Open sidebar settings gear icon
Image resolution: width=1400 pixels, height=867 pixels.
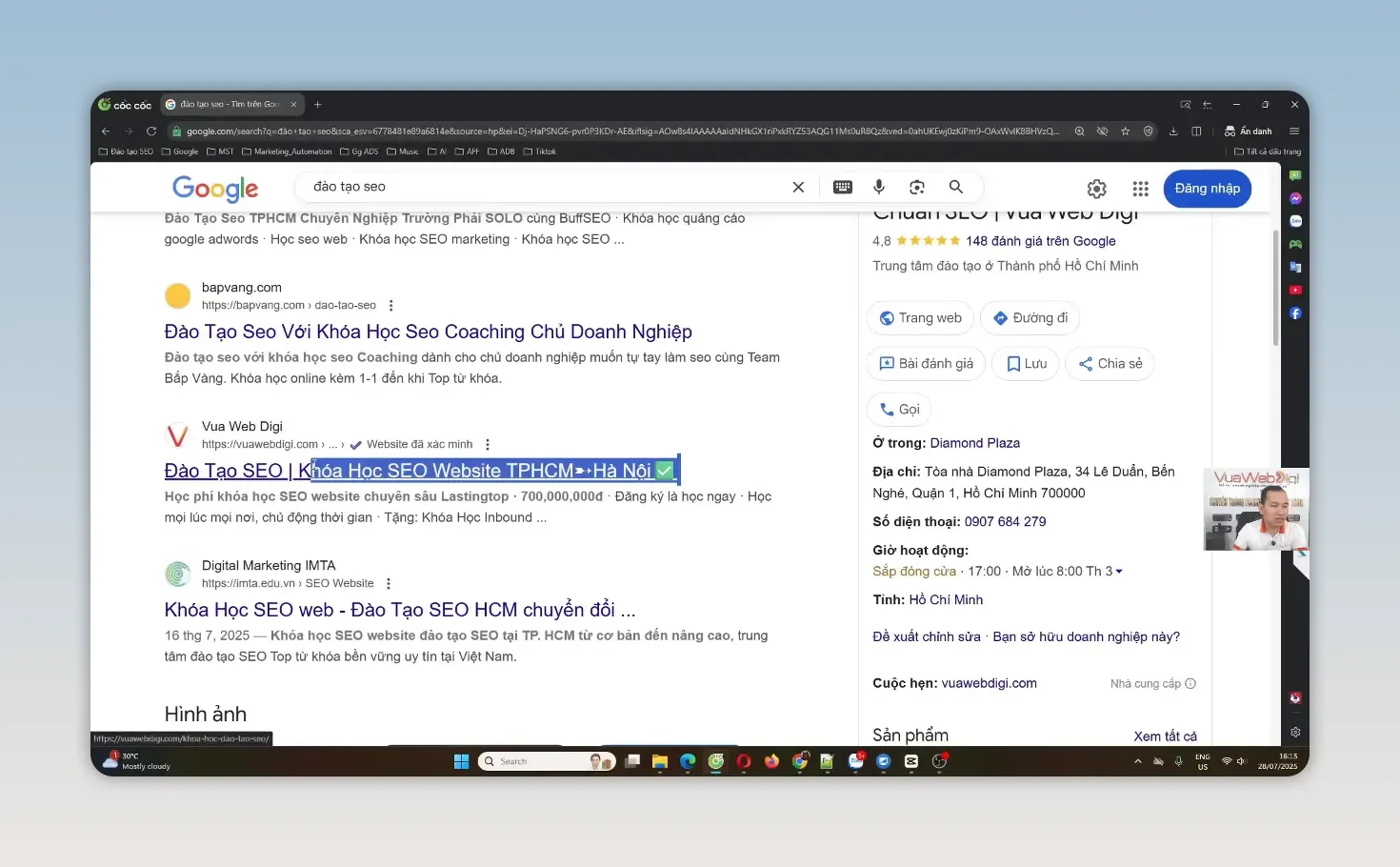point(1295,732)
